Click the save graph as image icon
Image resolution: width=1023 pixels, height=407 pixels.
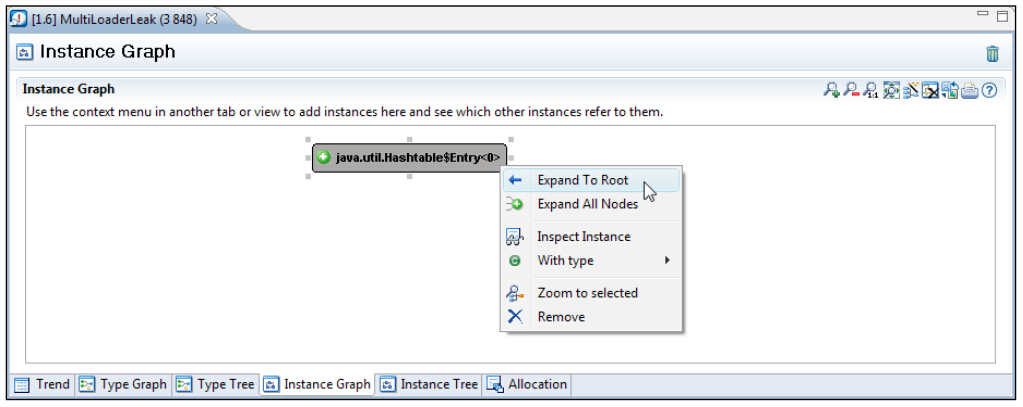click(950, 90)
